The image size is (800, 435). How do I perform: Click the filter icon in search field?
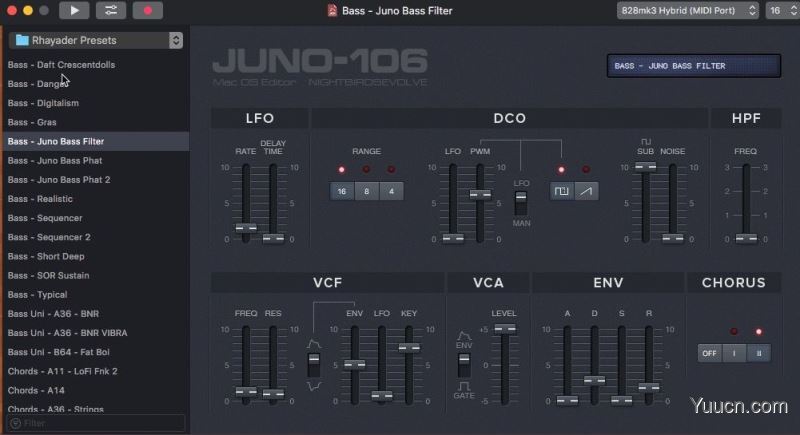tap(15, 423)
